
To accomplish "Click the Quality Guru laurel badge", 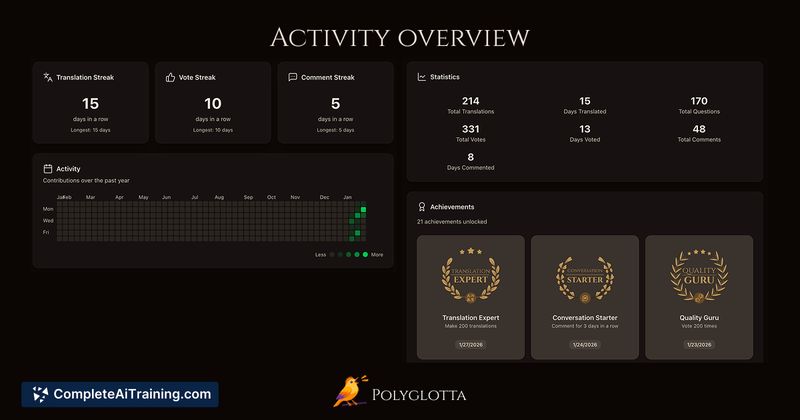I will (699, 276).
